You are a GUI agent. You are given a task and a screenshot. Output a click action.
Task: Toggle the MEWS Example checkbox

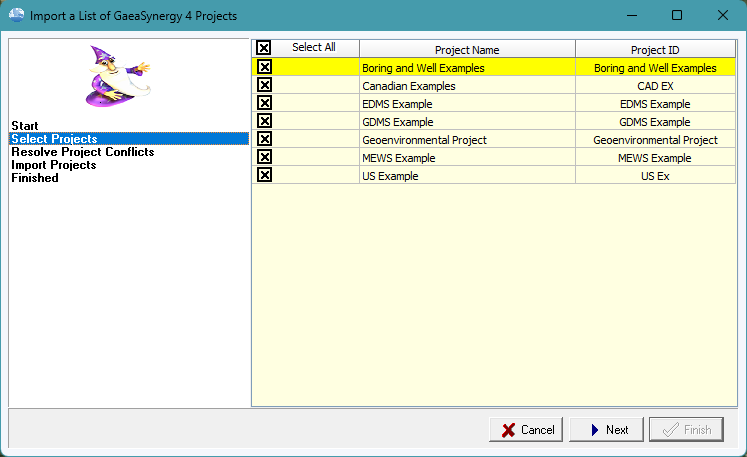[x=264, y=157]
